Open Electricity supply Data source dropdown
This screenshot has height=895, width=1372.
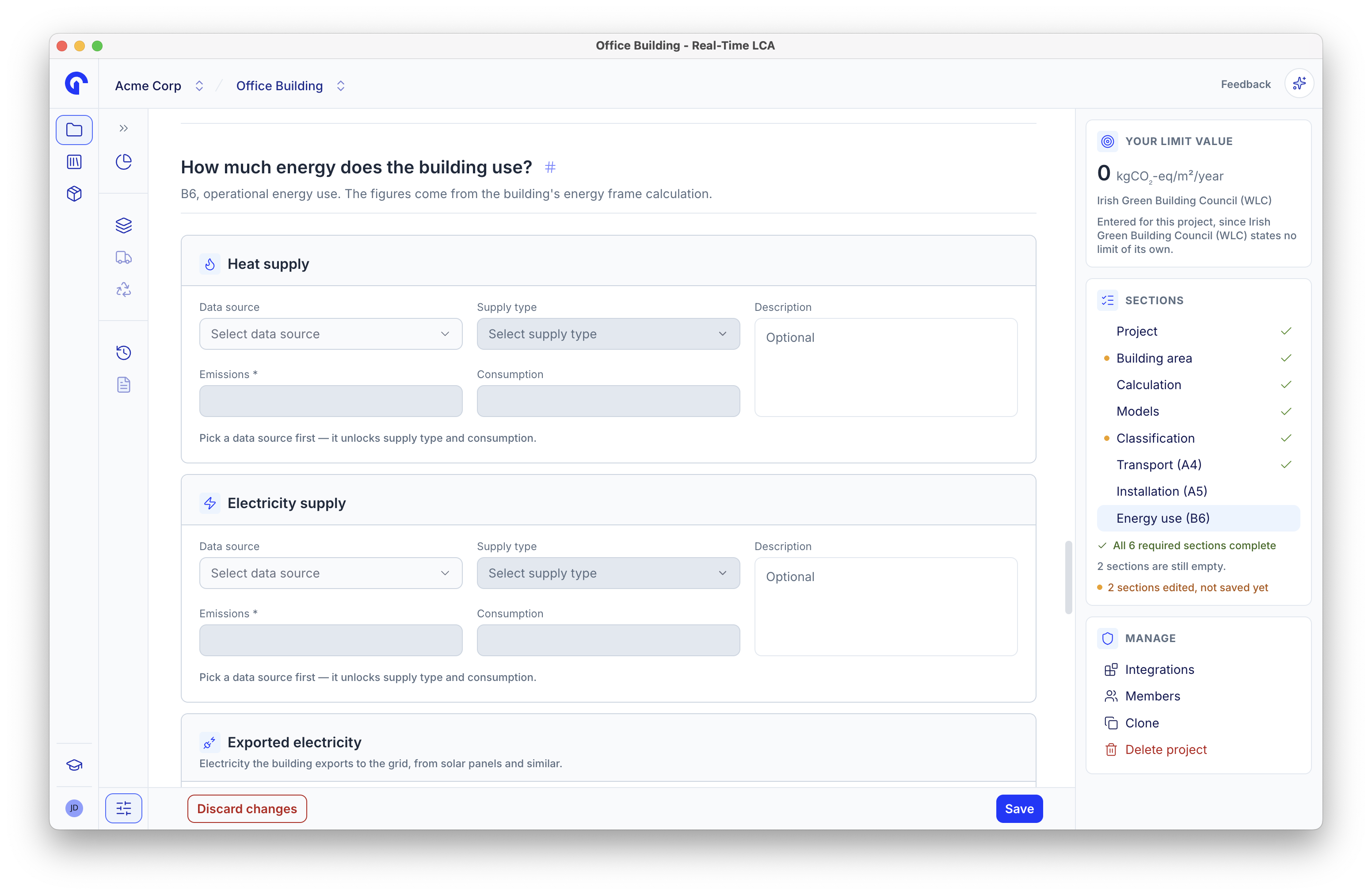point(330,573)
